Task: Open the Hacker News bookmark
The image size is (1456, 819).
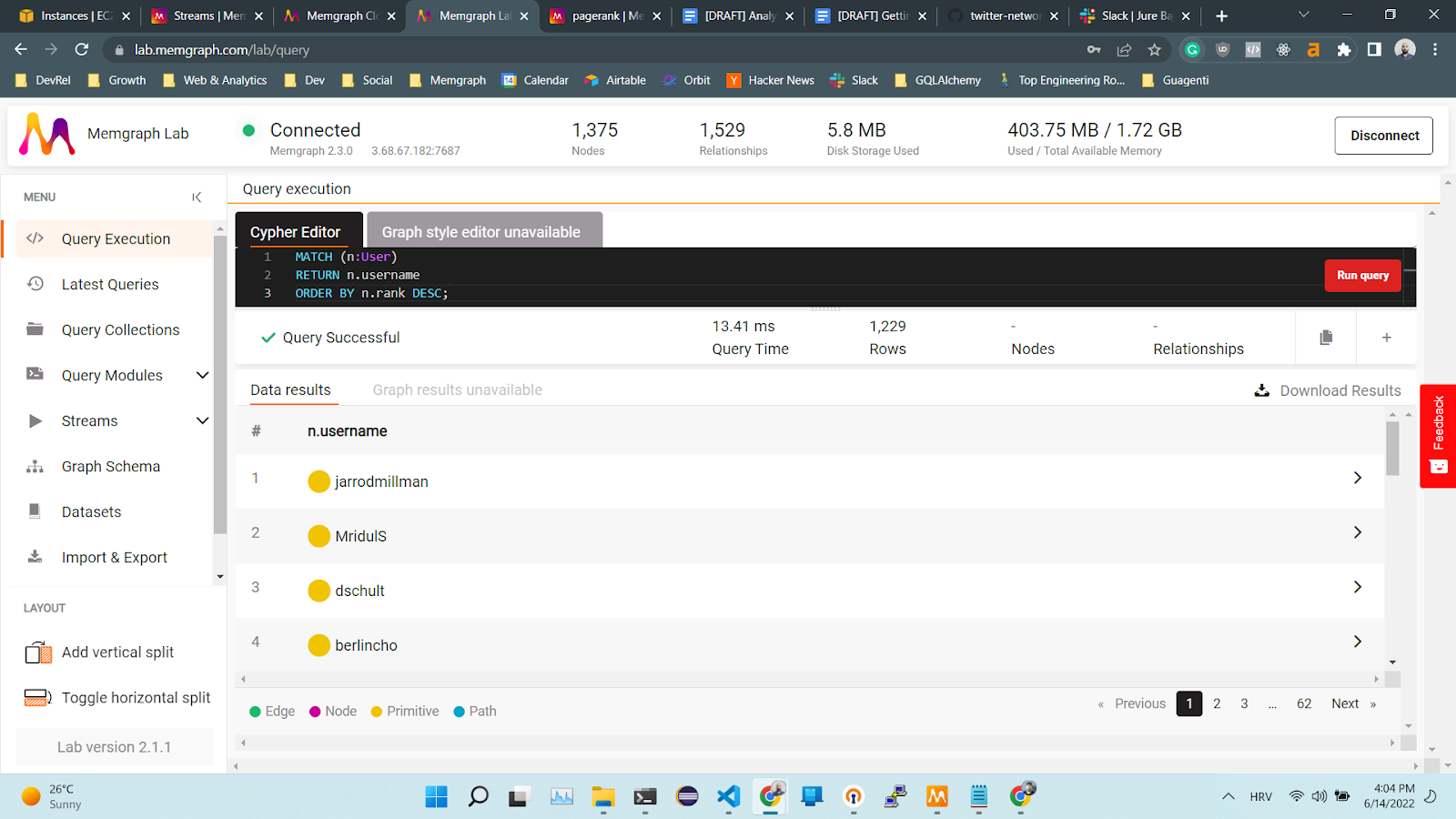Action: [x=771, y=80]
